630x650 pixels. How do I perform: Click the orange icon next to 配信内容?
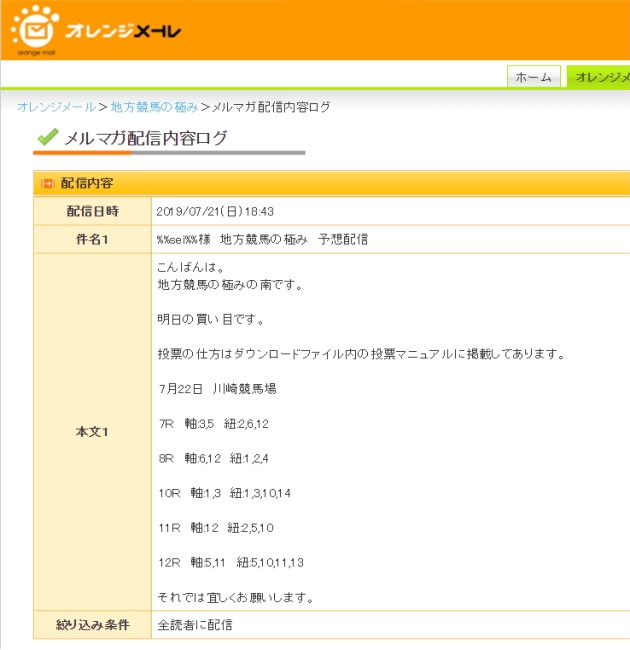point(46,184)
